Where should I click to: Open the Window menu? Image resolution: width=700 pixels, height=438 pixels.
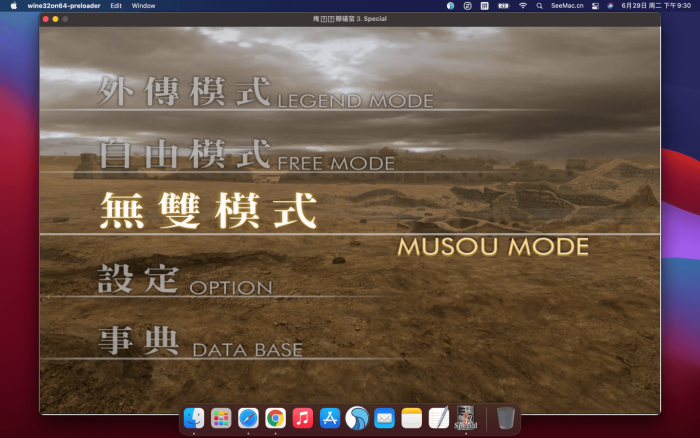(143, 5)
